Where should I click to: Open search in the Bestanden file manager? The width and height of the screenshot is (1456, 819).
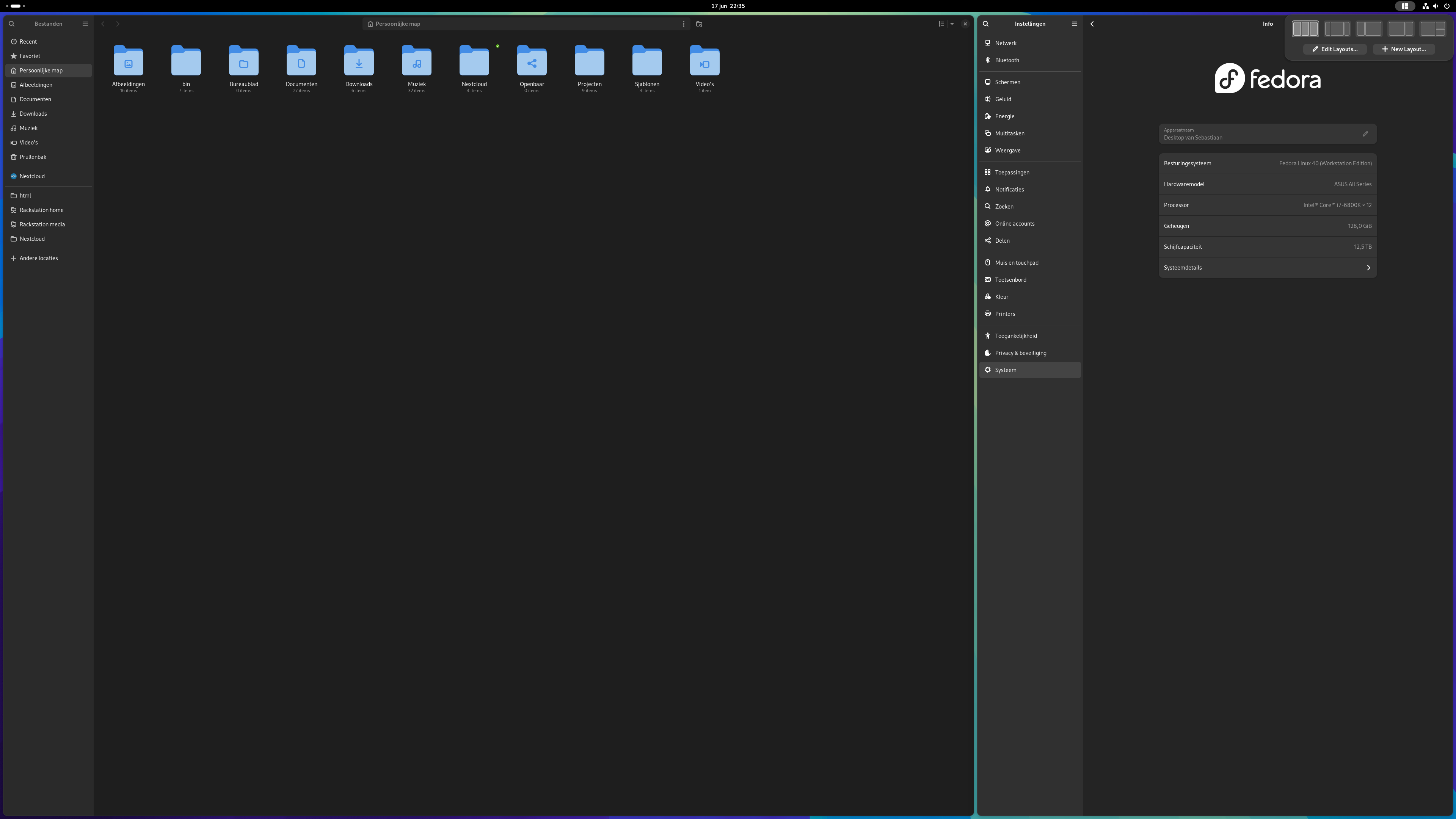(x=11, y=24)
